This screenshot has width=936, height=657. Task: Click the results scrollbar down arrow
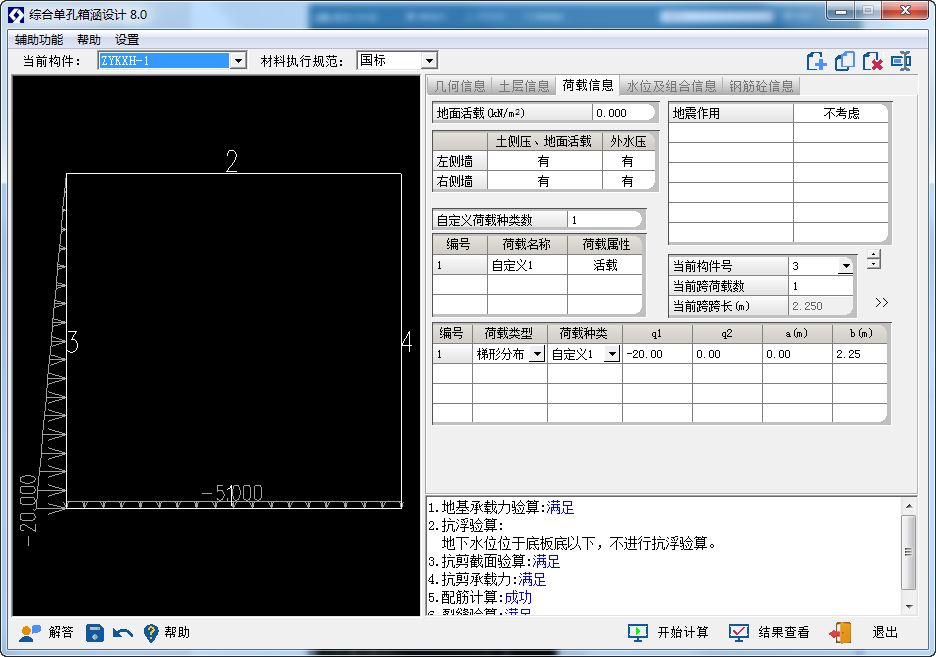909,607
